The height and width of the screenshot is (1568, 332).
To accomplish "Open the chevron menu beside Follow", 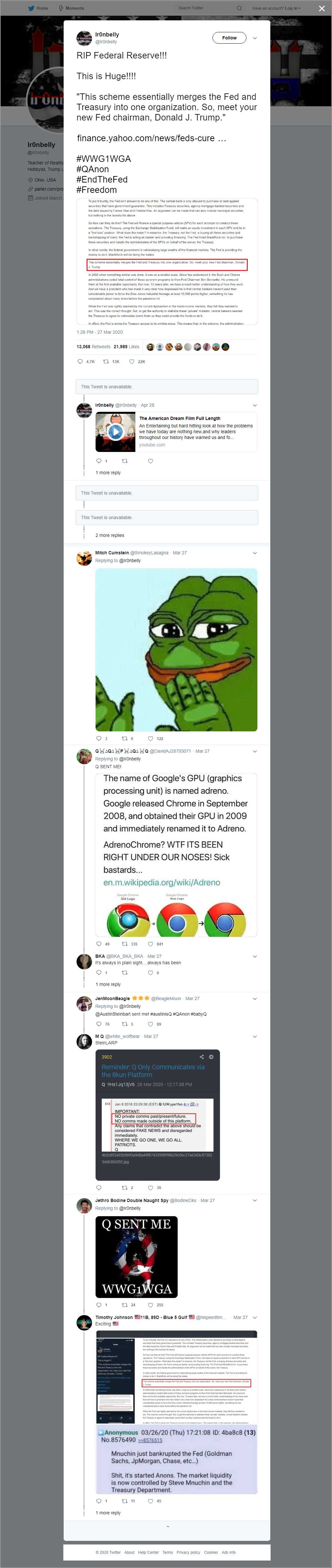I will (x=255, y=38).
